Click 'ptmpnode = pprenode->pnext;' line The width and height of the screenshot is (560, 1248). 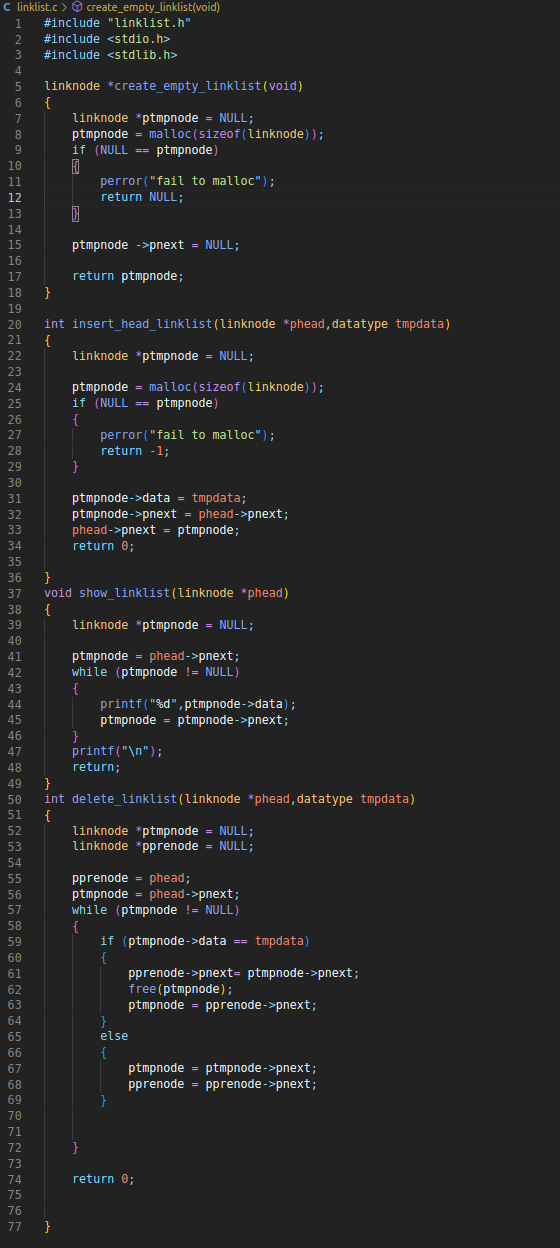pos(222,1007)
